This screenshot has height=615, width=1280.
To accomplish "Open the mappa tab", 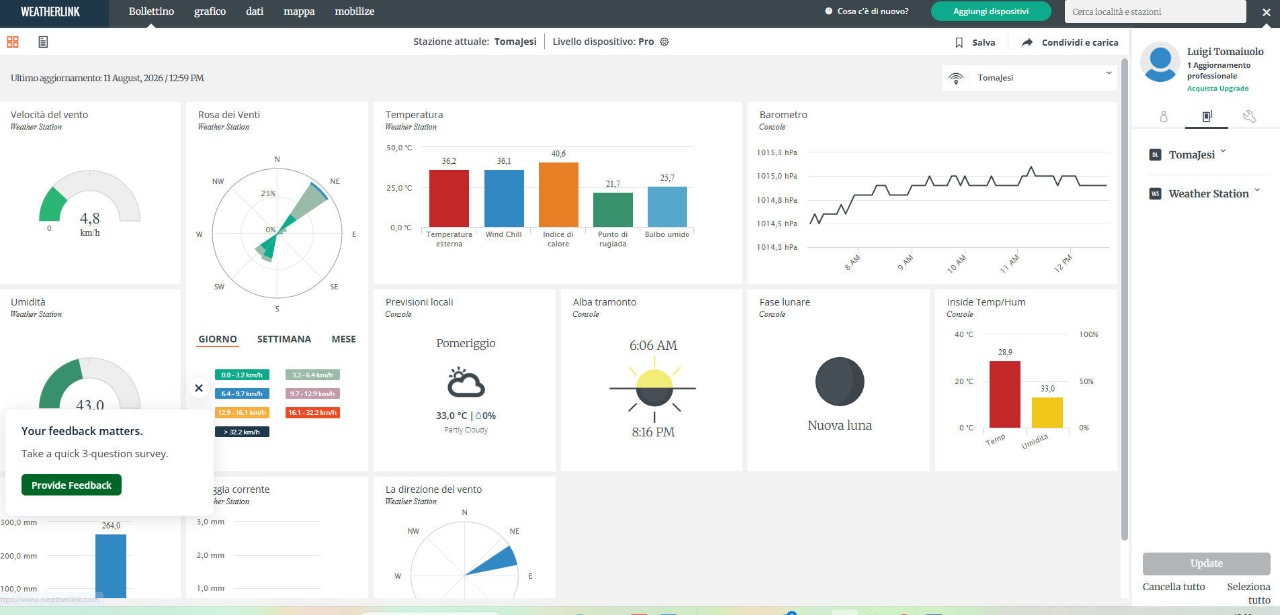I will pyautogui.click(x=299, y=12).
